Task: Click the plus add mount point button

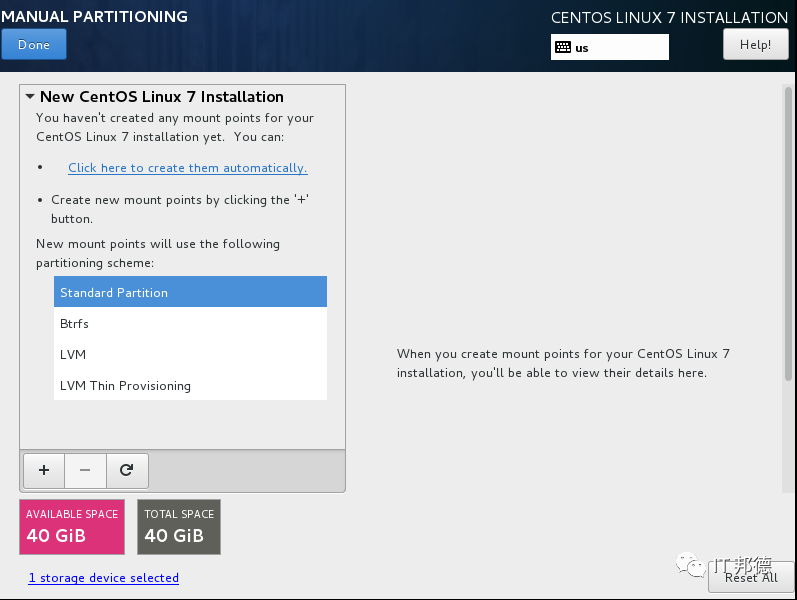Action: point(44,470)
